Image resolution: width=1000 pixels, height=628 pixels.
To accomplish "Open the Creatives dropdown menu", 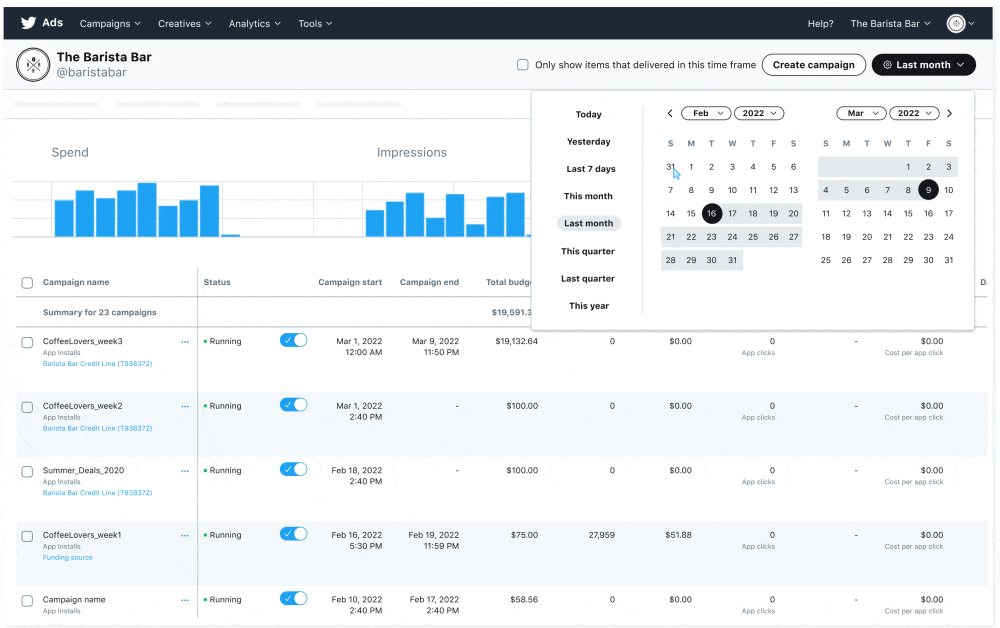I will click(184, 24).
